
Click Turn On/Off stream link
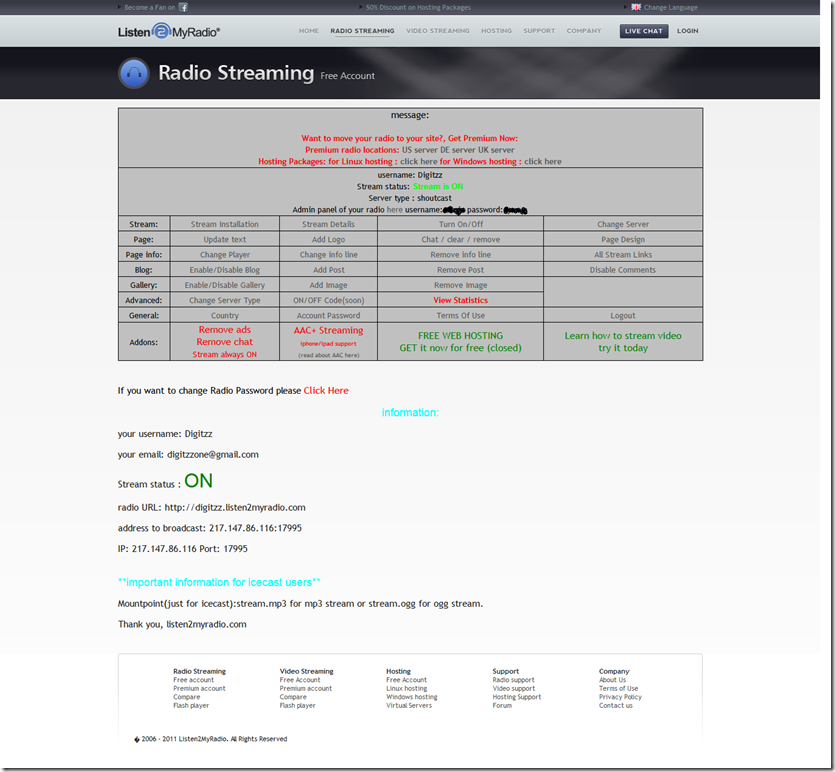point(461,224)
